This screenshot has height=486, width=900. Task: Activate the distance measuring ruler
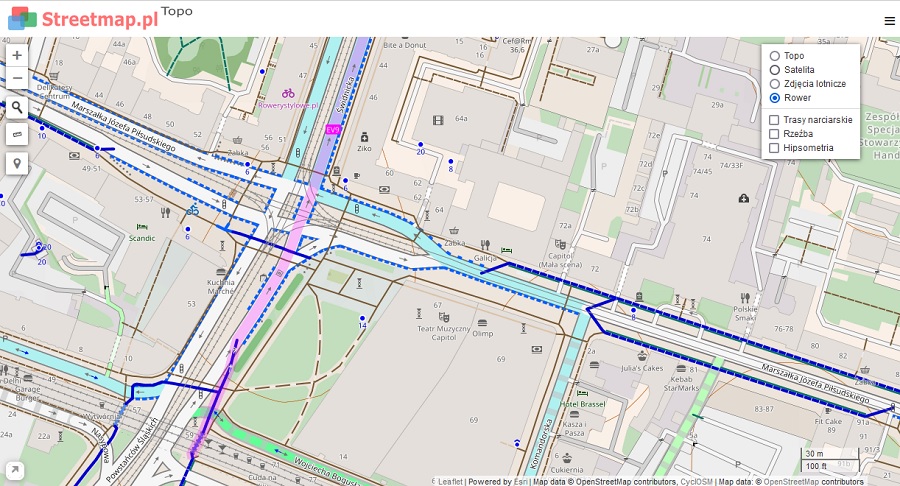[x=17, y=135]
